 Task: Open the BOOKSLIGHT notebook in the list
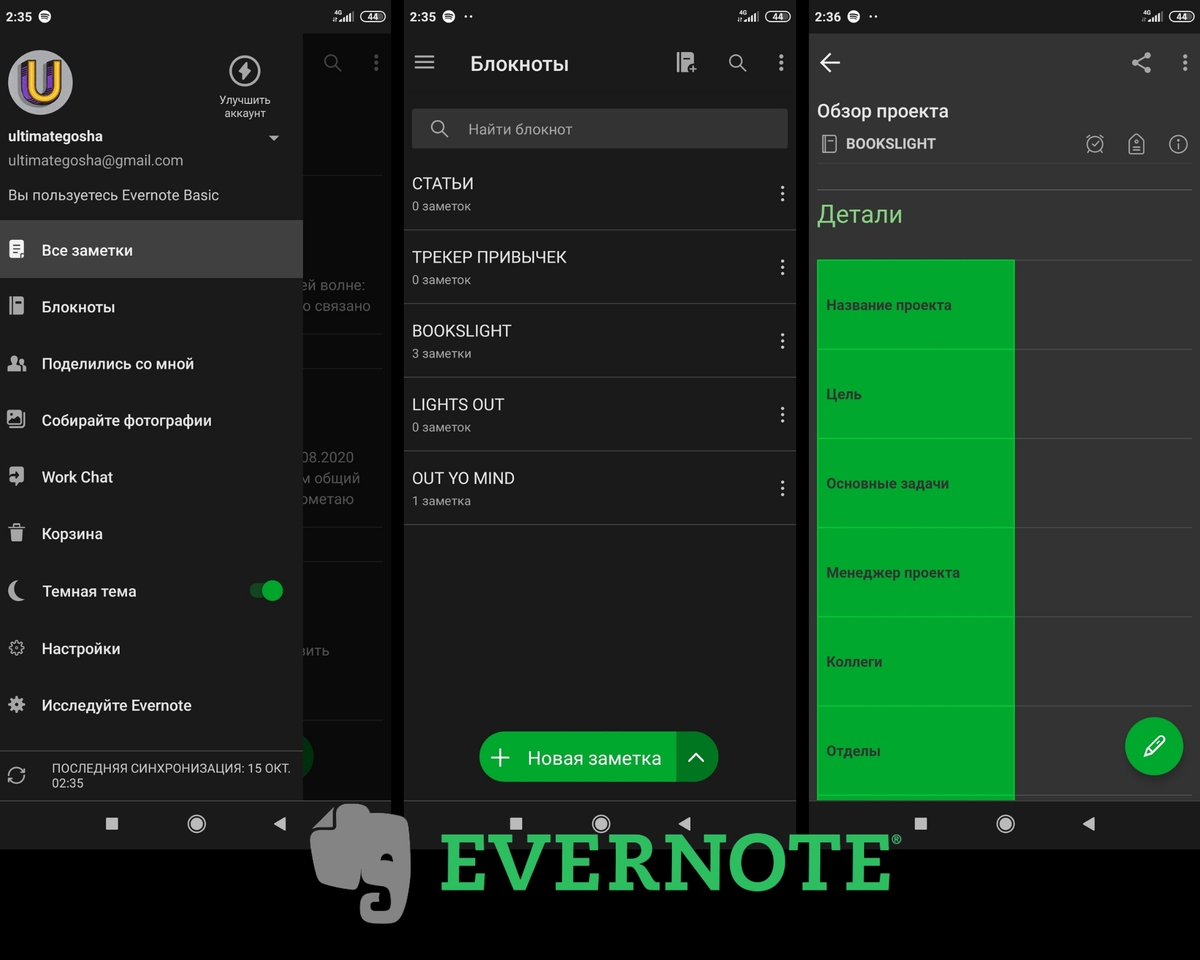(600, 341)
